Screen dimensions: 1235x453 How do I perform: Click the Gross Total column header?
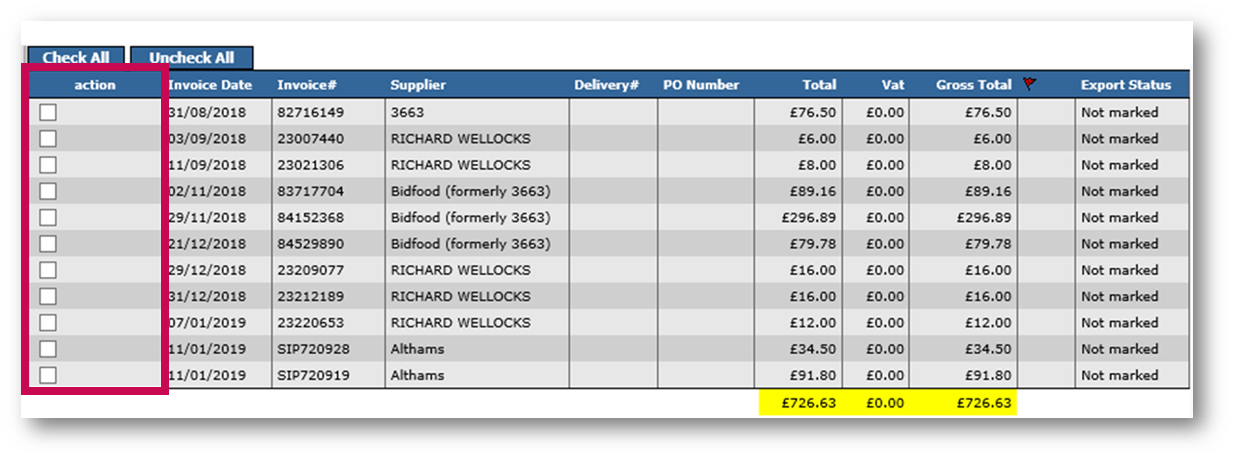tap(973, 85)
